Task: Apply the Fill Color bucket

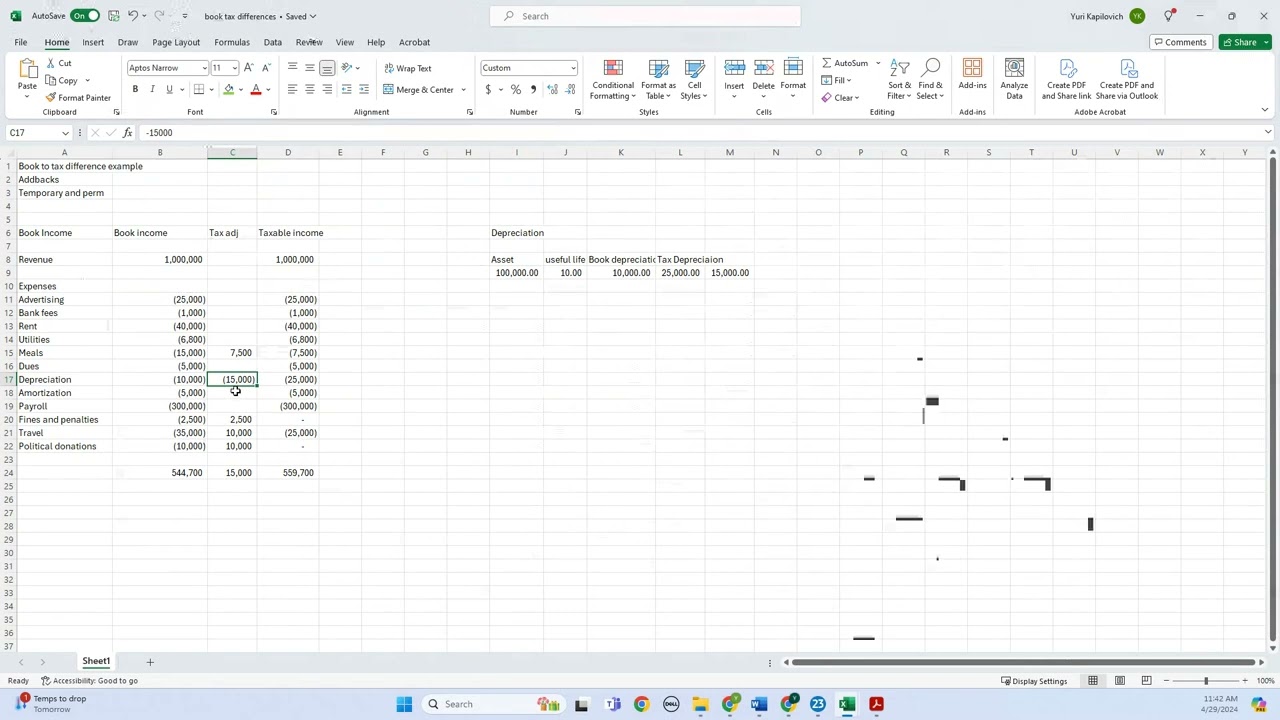Action: pos(229,90)
